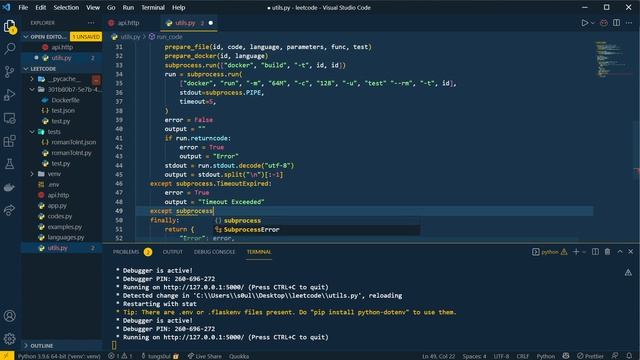Open the Extensions view
640x360 pixels.
pyautogui.click(x=9, y=141)
